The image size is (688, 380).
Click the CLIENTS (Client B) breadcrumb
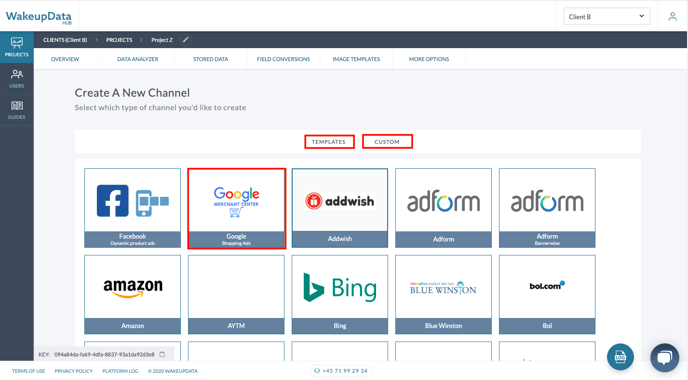click(x=65, y=40)
